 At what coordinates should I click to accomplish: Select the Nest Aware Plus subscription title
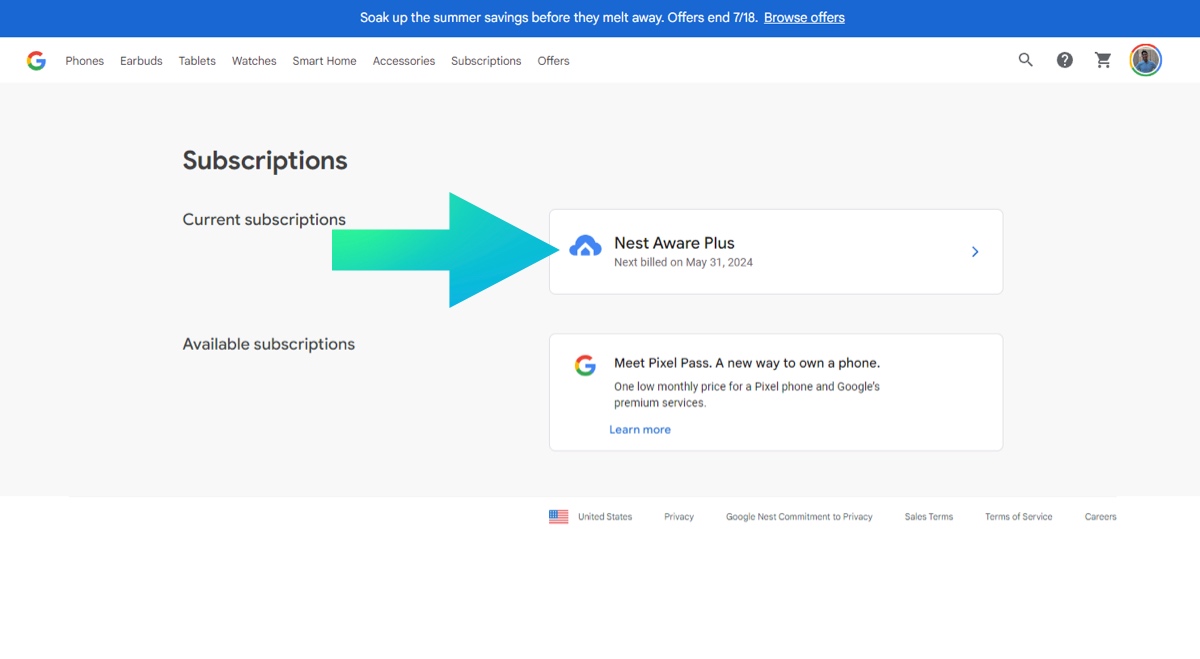pyautogui.click(x=674, y=243)
